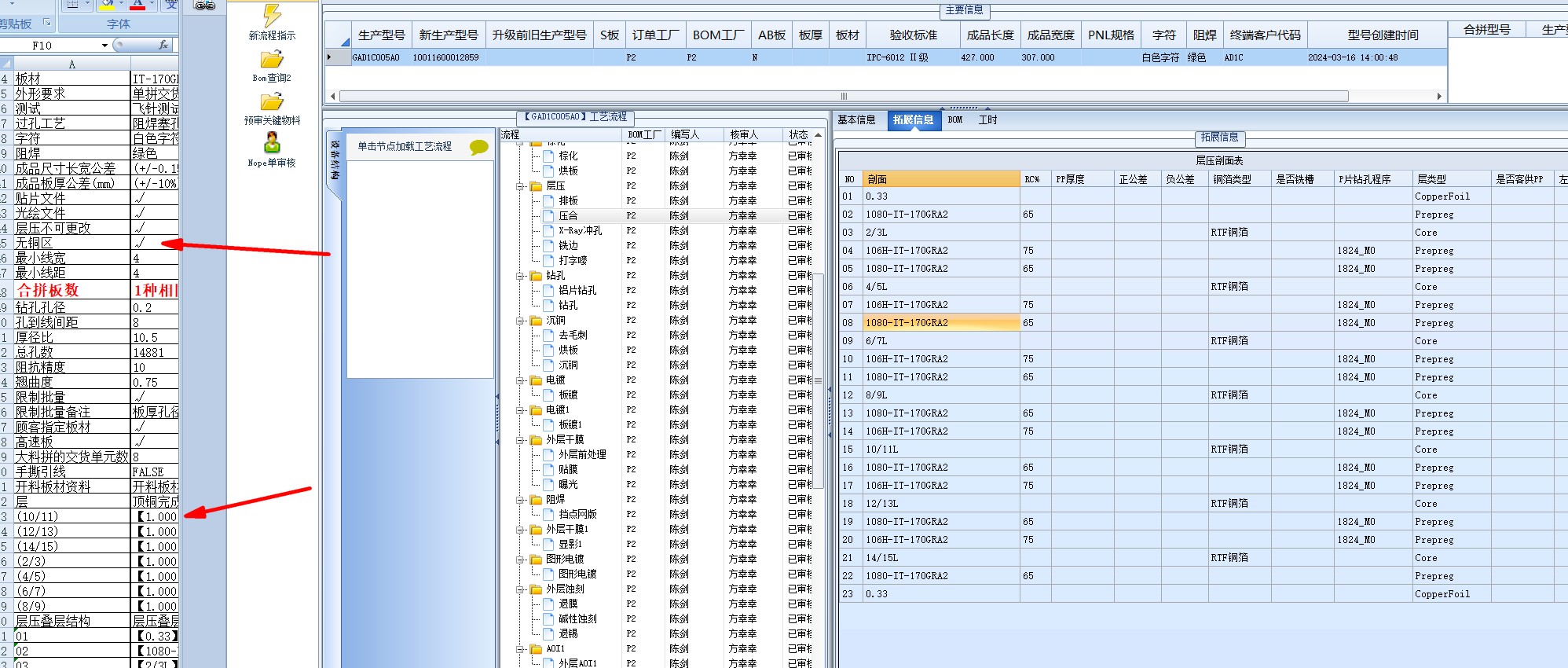Switch to the BOM tab
The height and width of the screenshot is (668, 1568).
click(x=955, y=120)
